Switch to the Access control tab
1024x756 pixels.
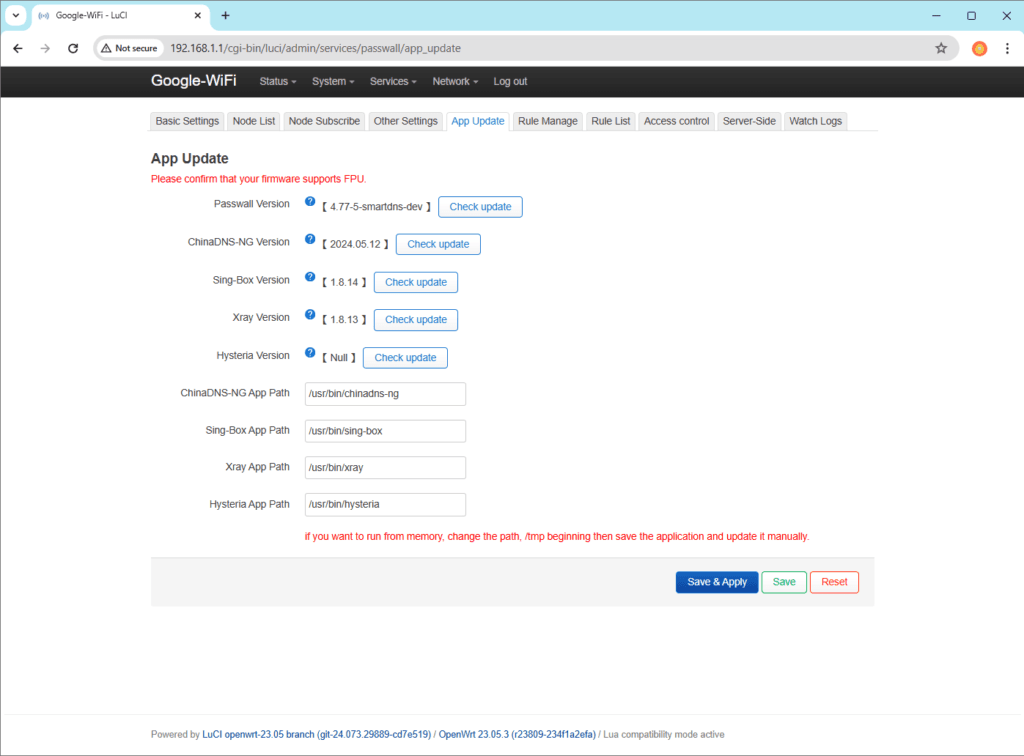(x=676, y=121)
